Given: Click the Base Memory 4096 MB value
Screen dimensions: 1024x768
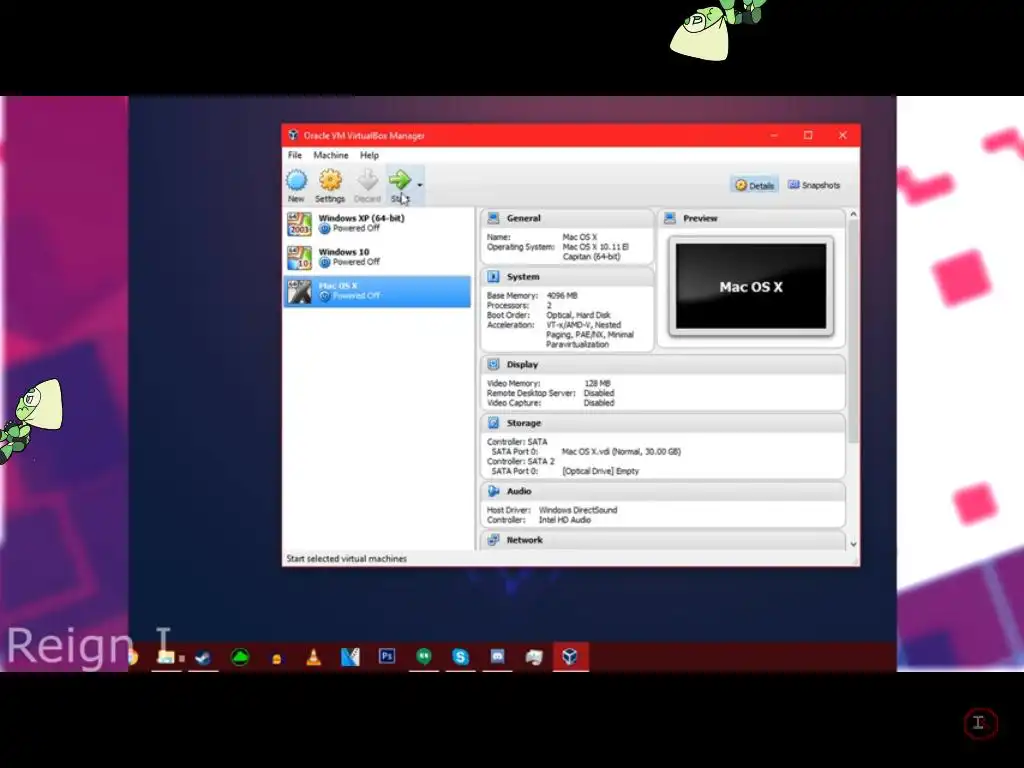Looking at the screenshot, I should 562,296.
